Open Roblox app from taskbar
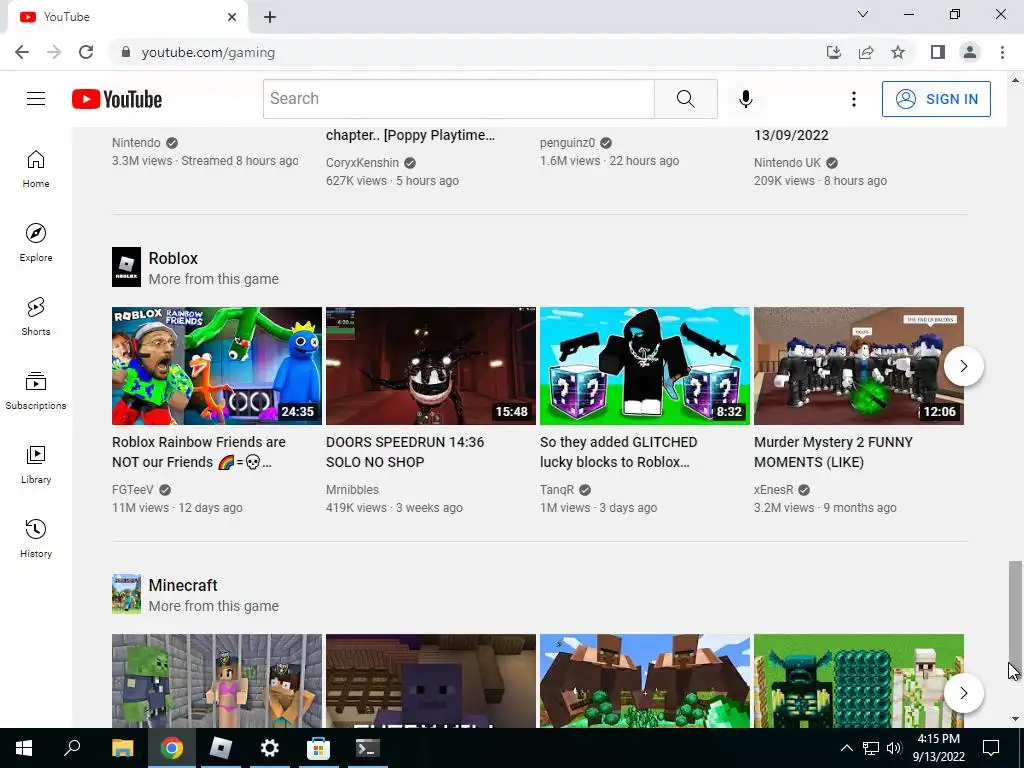 coord(220,748)
